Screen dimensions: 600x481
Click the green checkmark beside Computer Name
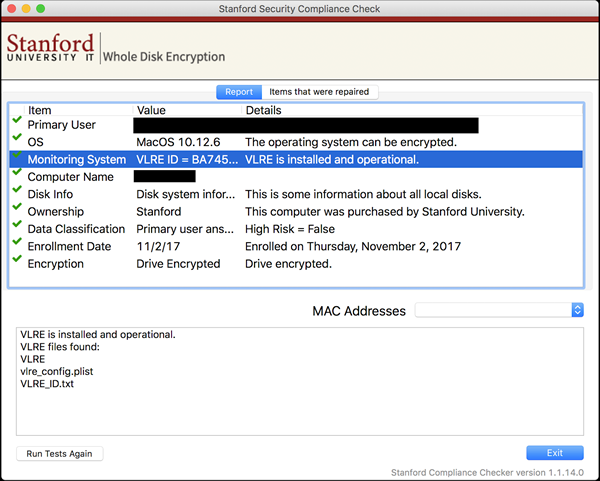click(17, 173)
